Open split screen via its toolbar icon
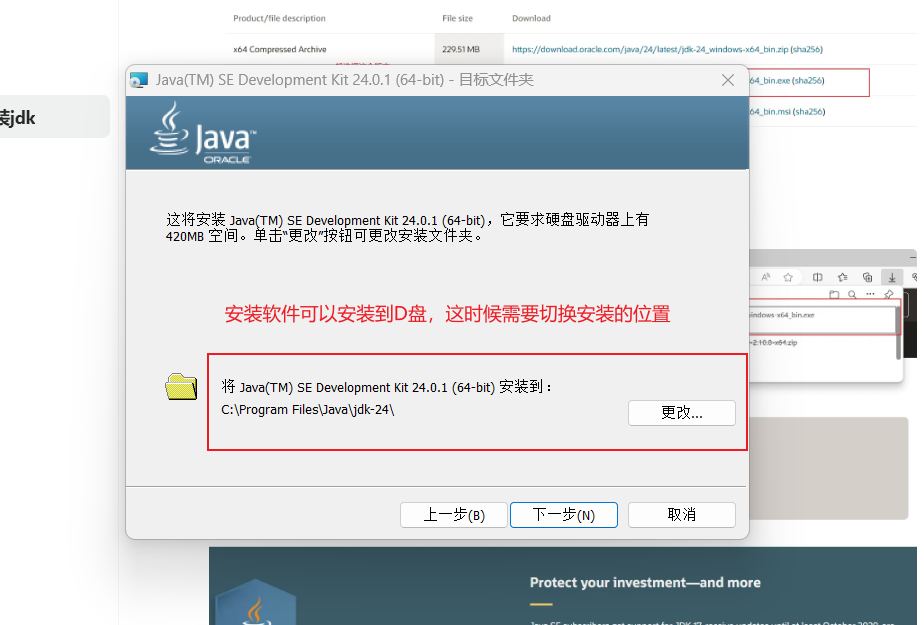This screenshot has width=924, height=625. point(817,277)
